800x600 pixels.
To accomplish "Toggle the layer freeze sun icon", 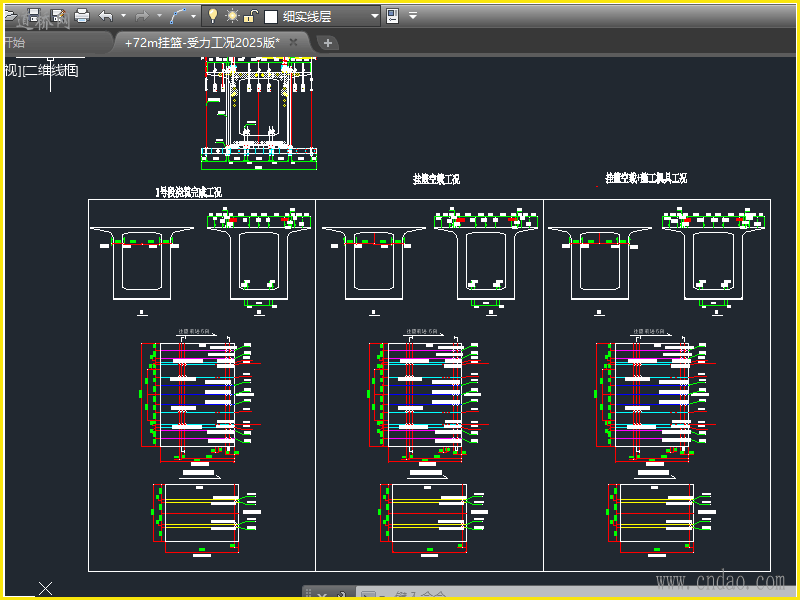I will pos(231,16).
